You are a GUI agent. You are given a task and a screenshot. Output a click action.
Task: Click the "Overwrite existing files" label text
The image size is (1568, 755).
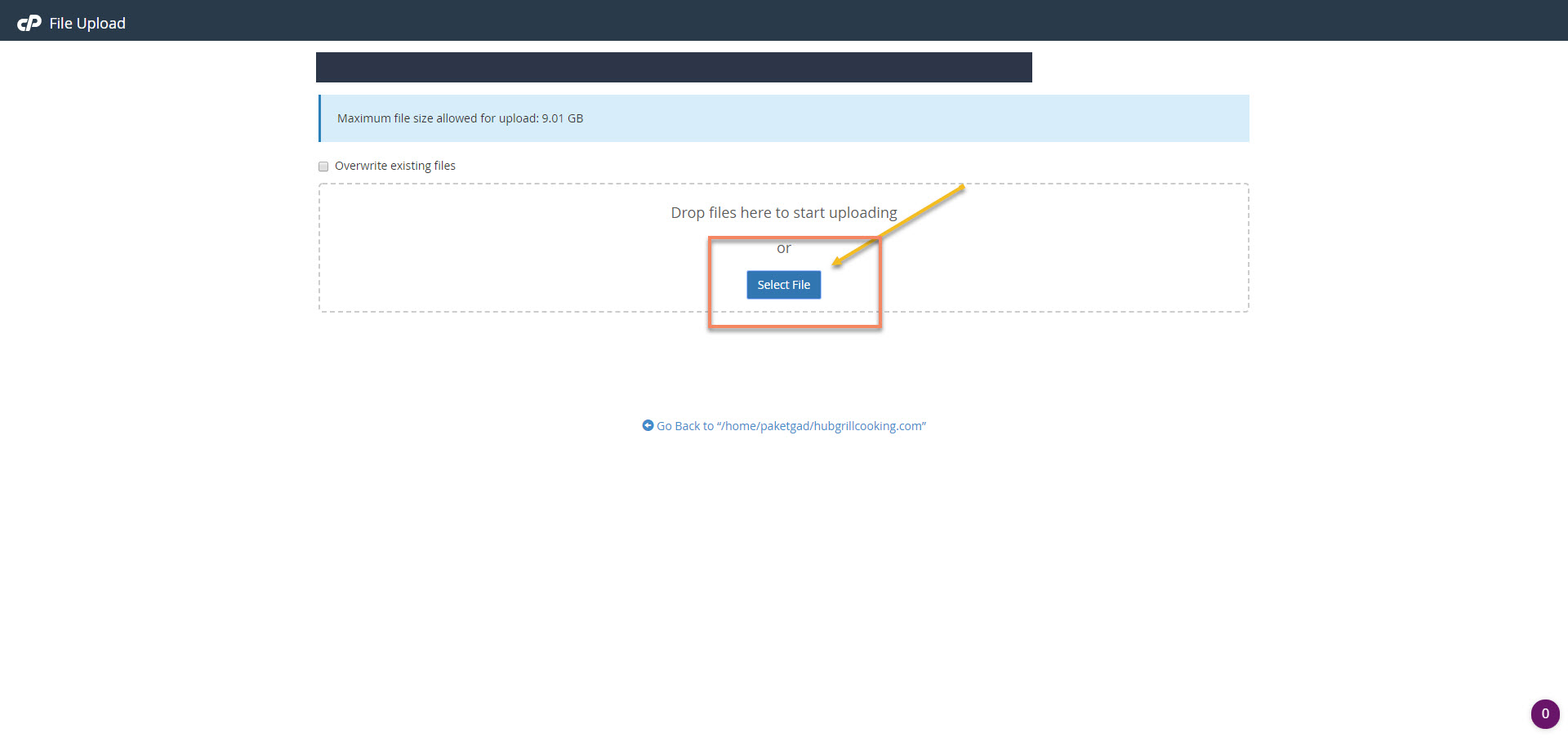pos(394,166)
